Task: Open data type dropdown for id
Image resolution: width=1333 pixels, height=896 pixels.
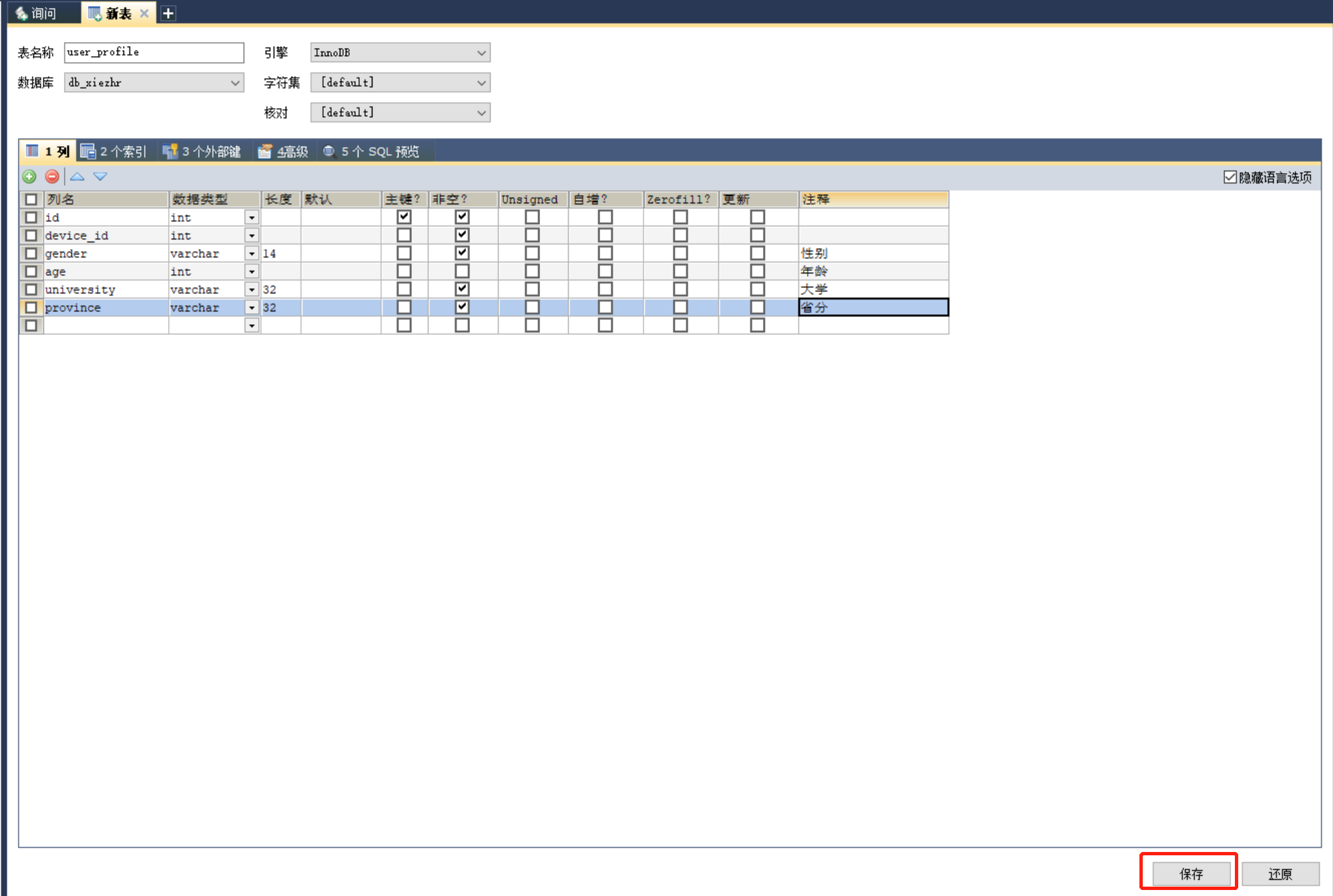Action: click(252, 217)
